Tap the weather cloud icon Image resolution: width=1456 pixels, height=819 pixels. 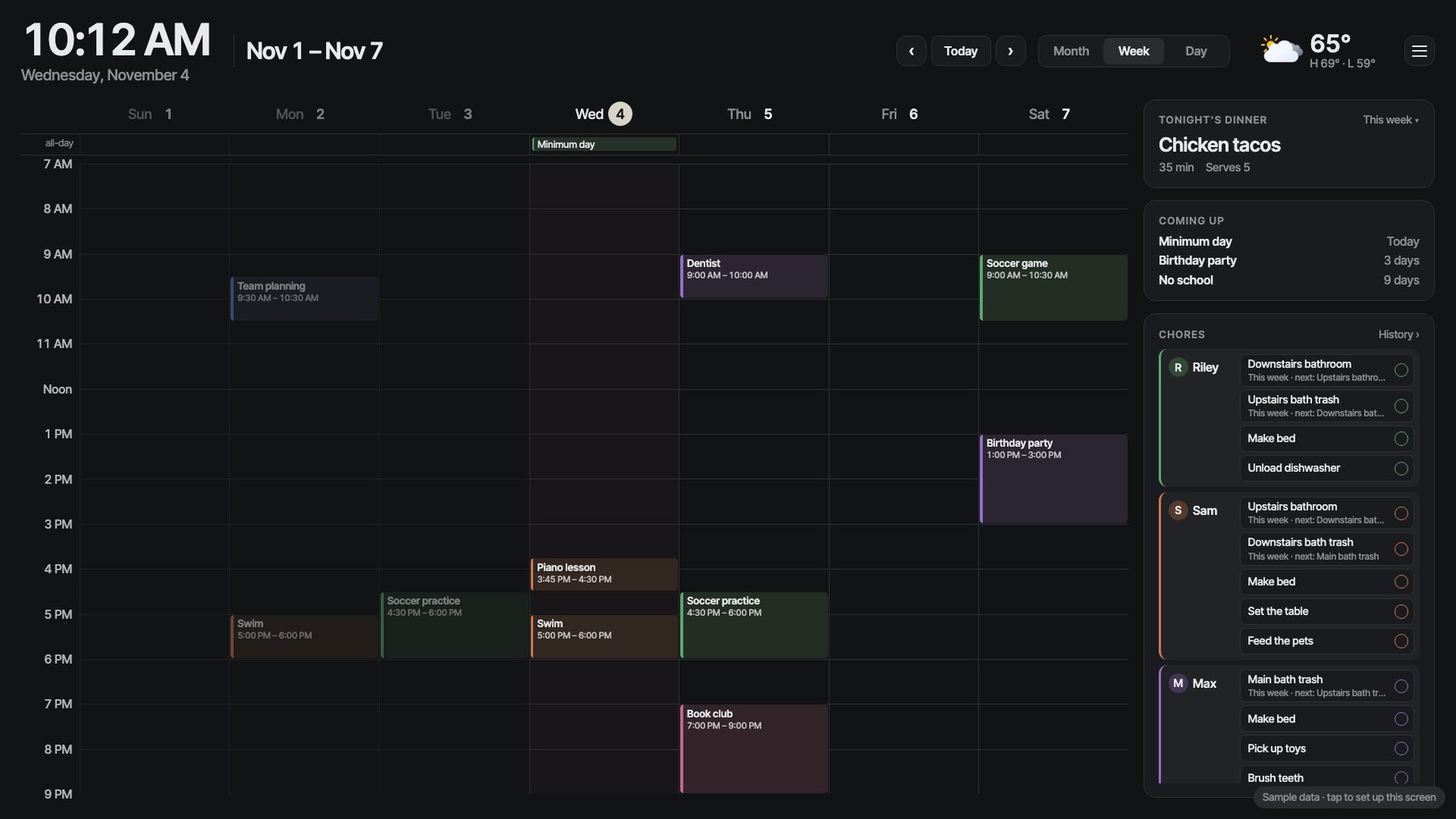pos(1280,50)
